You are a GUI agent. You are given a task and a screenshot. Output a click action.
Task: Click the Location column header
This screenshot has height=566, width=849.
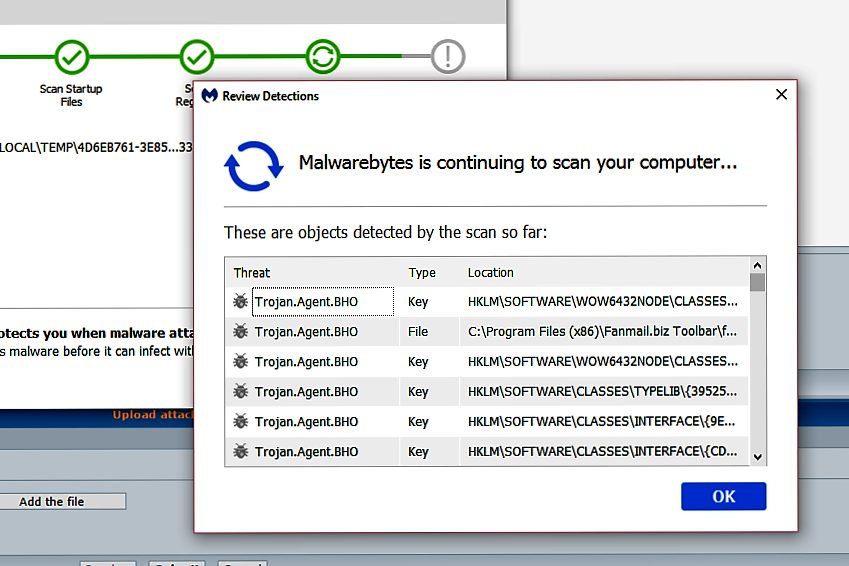pos(491,272)
